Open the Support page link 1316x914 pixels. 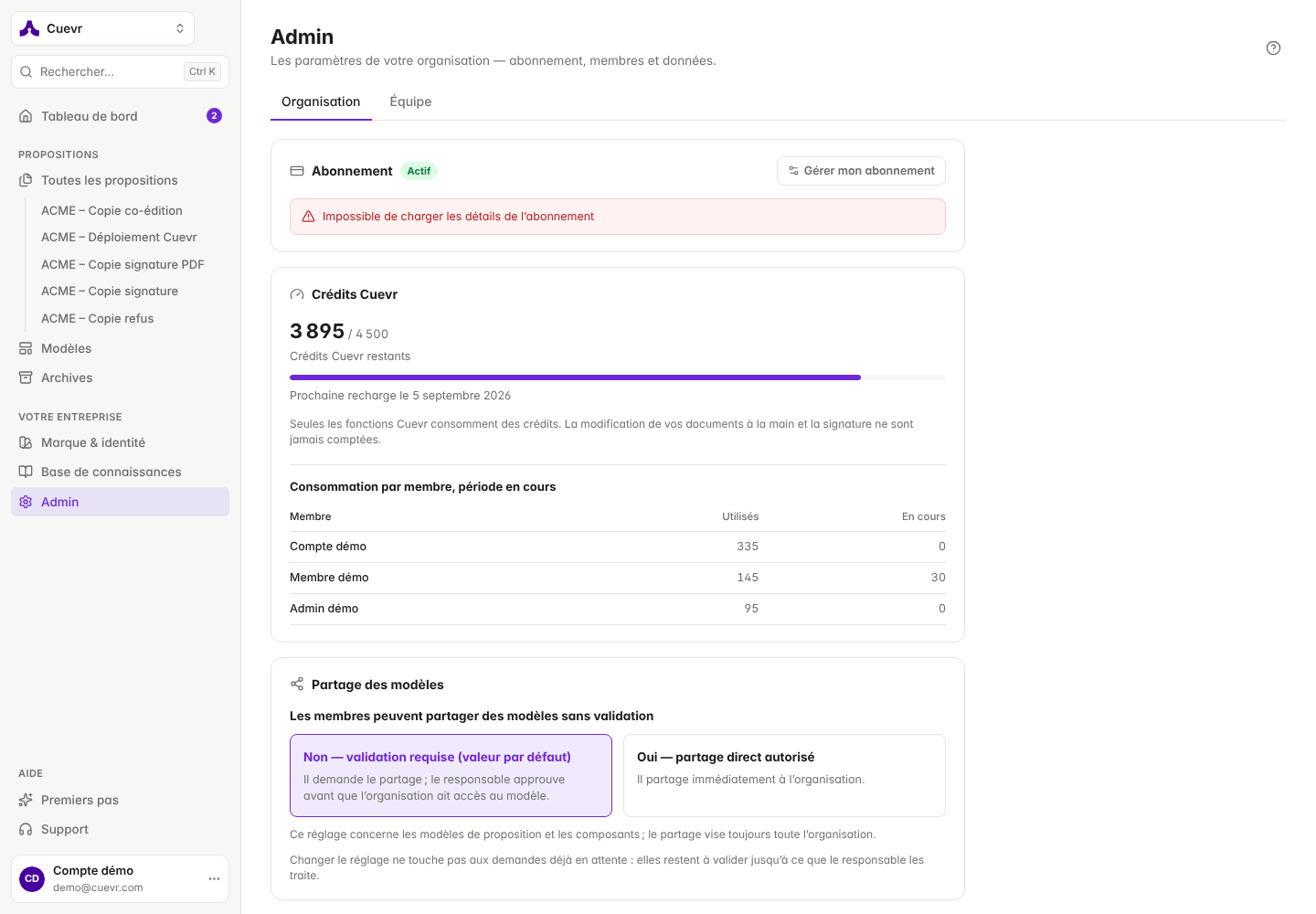click(120, 829)
